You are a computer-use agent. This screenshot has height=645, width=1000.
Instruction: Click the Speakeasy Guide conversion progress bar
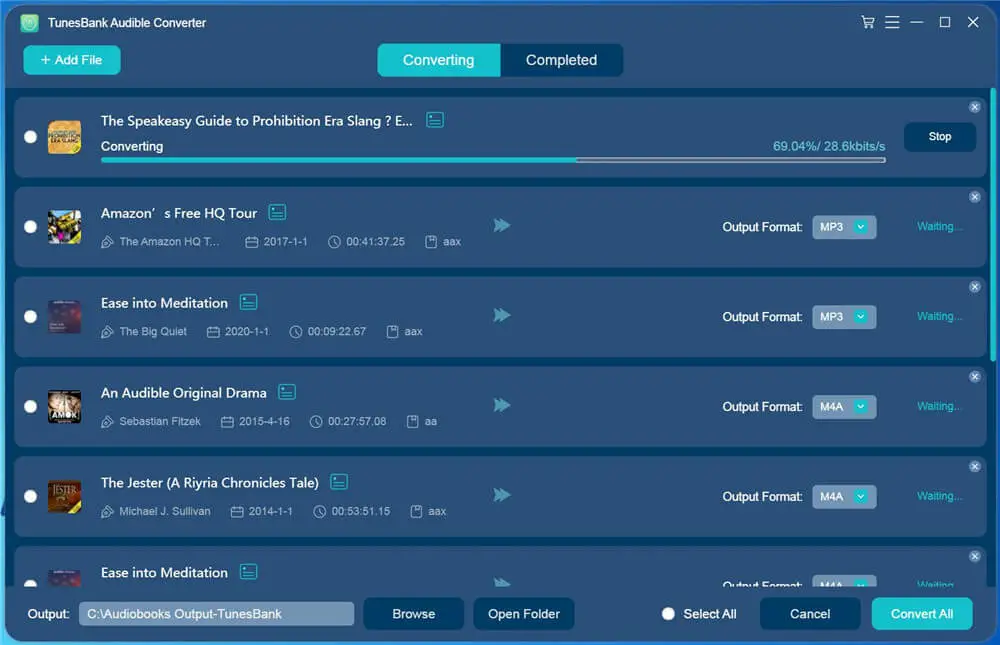click(x=493, y=160)
